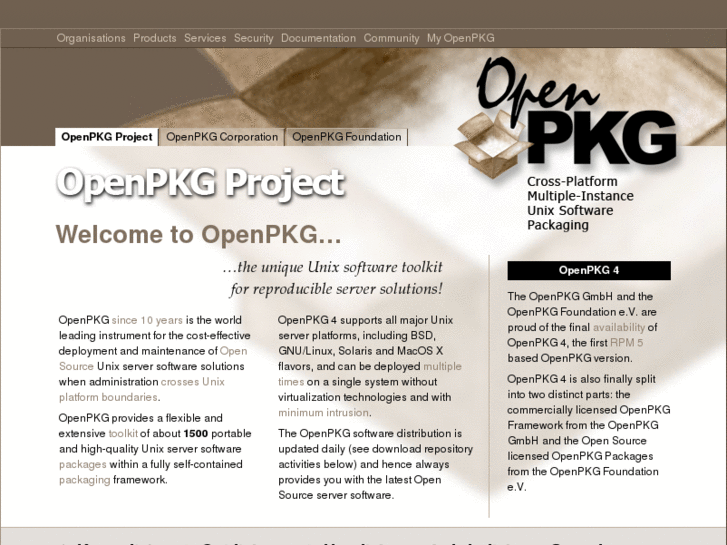The image size is (727, 545).
Task: Follow the 'availability' link in sidebar
Action: (x=619, y=327)
